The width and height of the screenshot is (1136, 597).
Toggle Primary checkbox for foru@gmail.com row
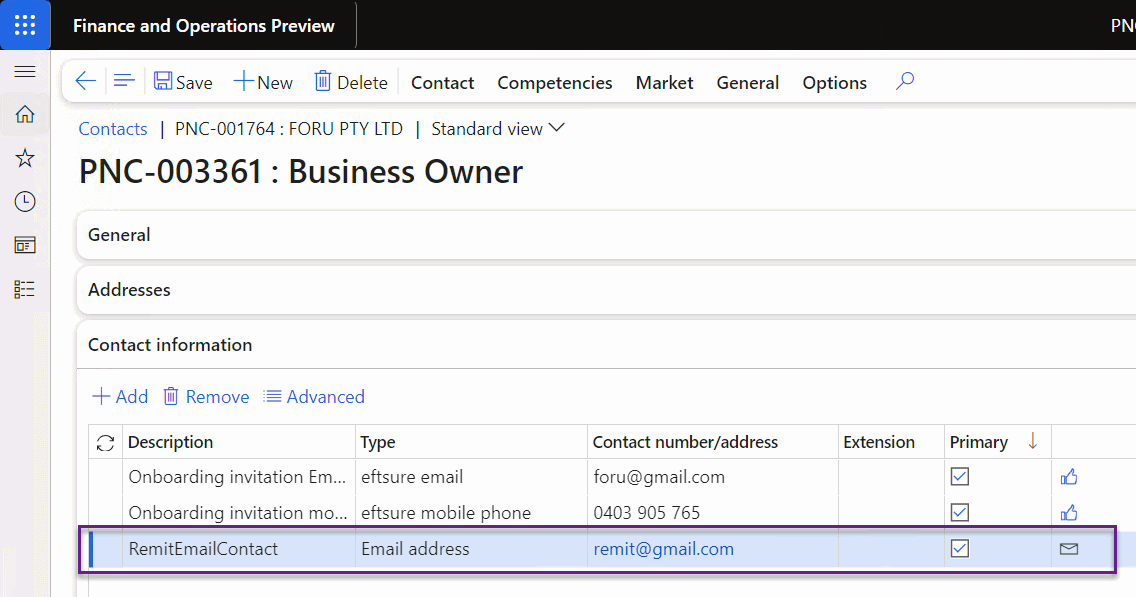(960, 477)
